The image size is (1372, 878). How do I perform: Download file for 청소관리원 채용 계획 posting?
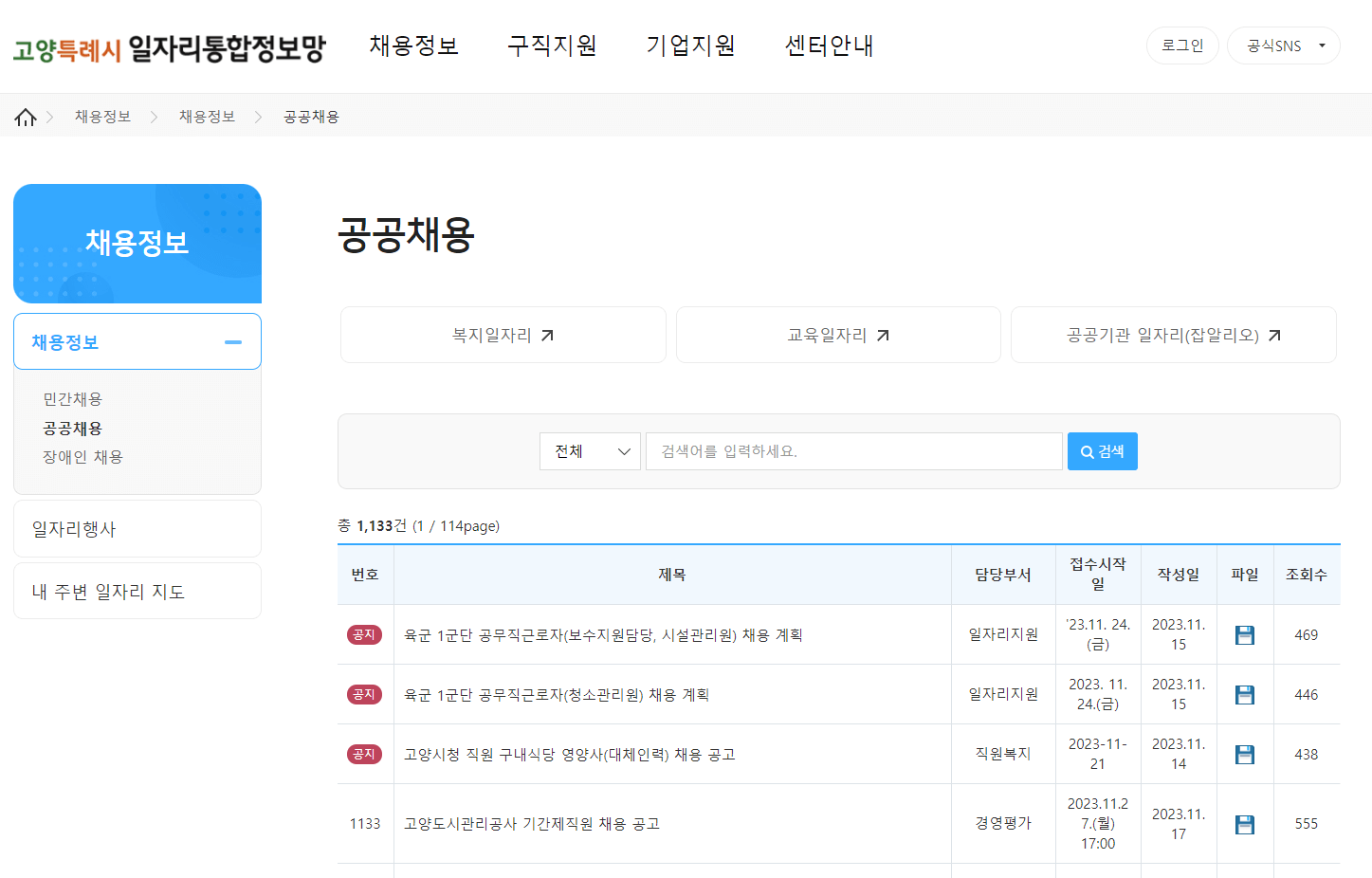click(x=1245, y=695)
